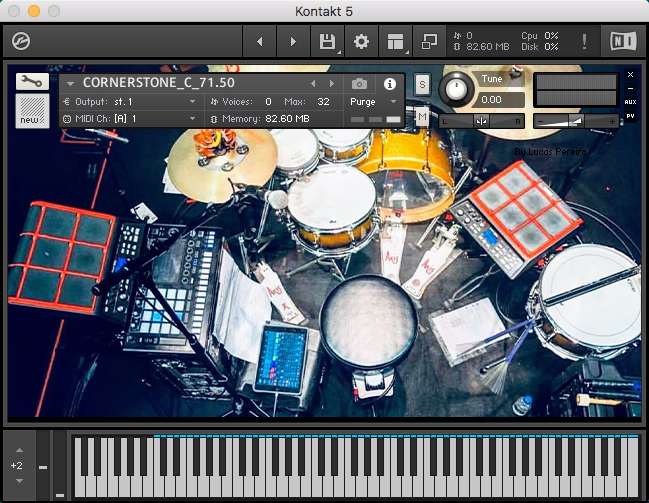Load previous instrument via header left arrow
The height and width of the screenshot is (503, 649).
pos(313,84)
